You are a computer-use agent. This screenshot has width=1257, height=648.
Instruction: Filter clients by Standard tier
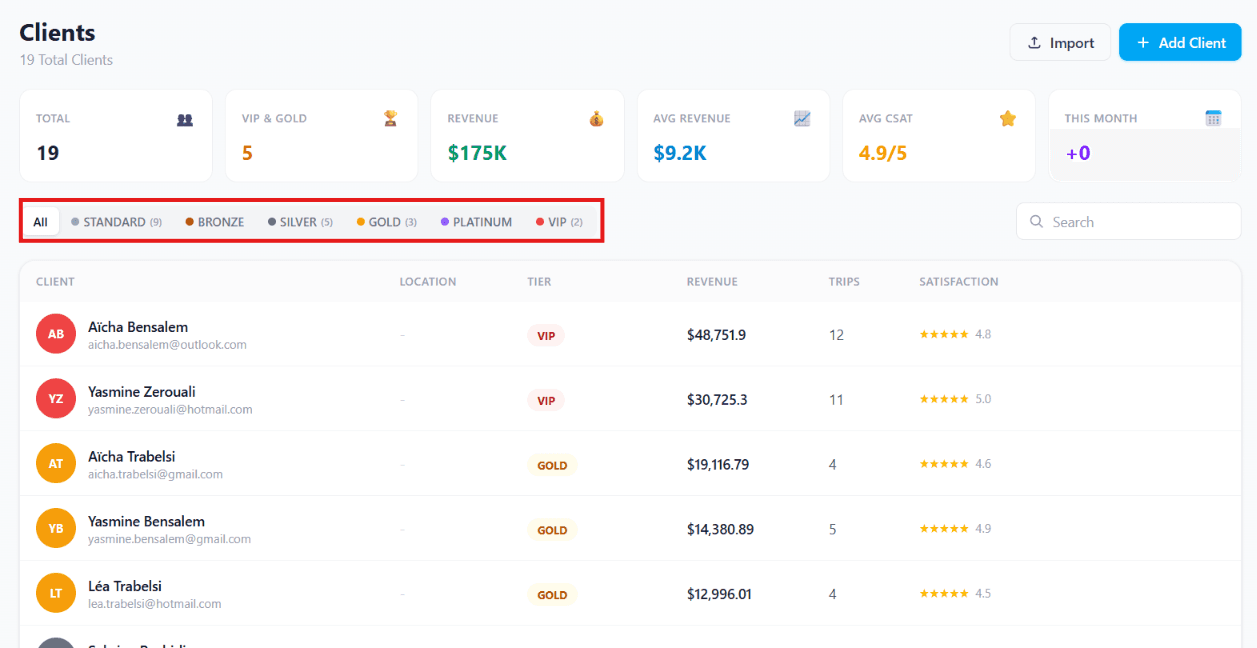click(116, 222)
